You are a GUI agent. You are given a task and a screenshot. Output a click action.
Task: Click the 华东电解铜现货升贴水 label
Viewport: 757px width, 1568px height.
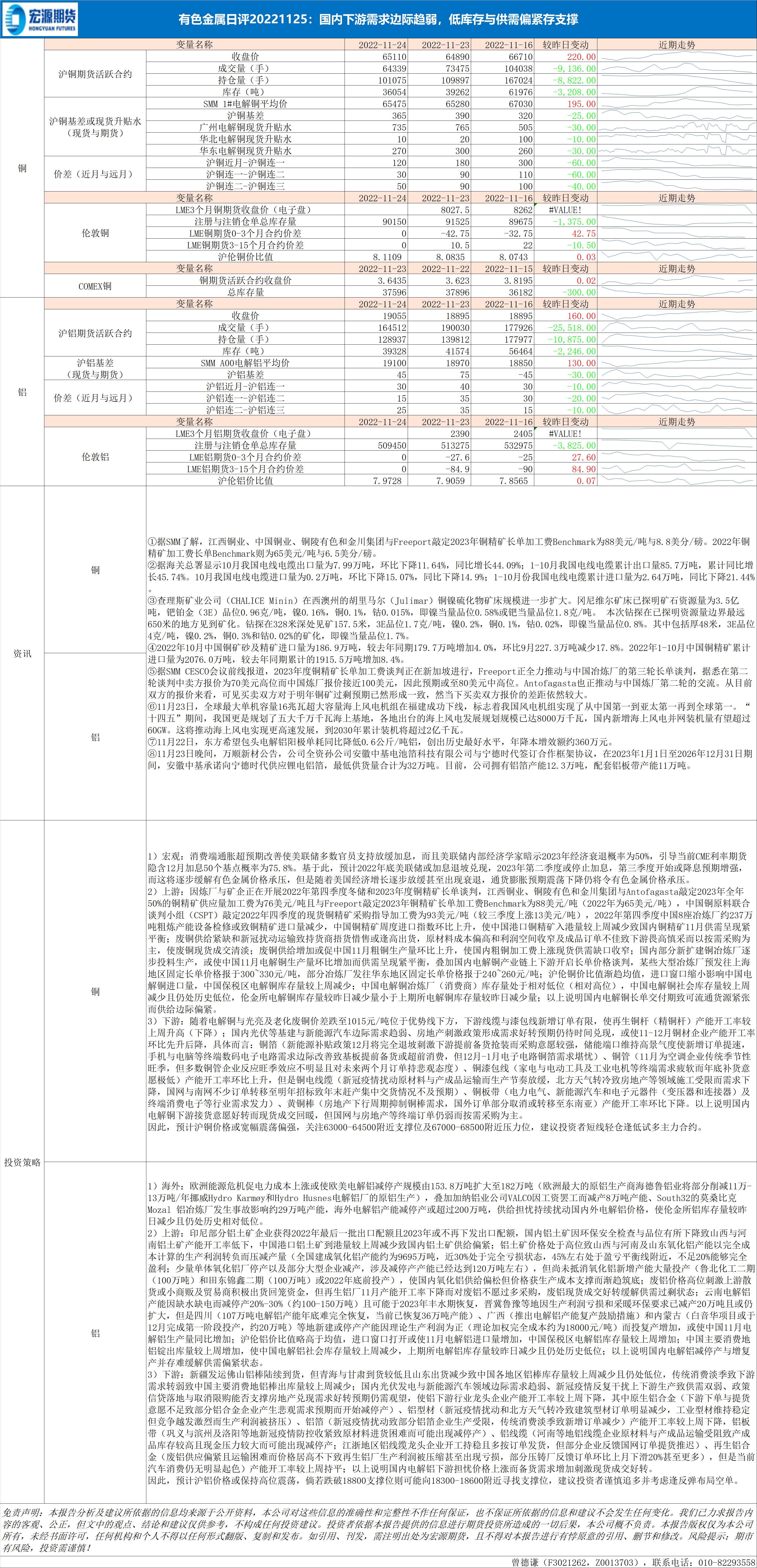[x=245, y=151]
